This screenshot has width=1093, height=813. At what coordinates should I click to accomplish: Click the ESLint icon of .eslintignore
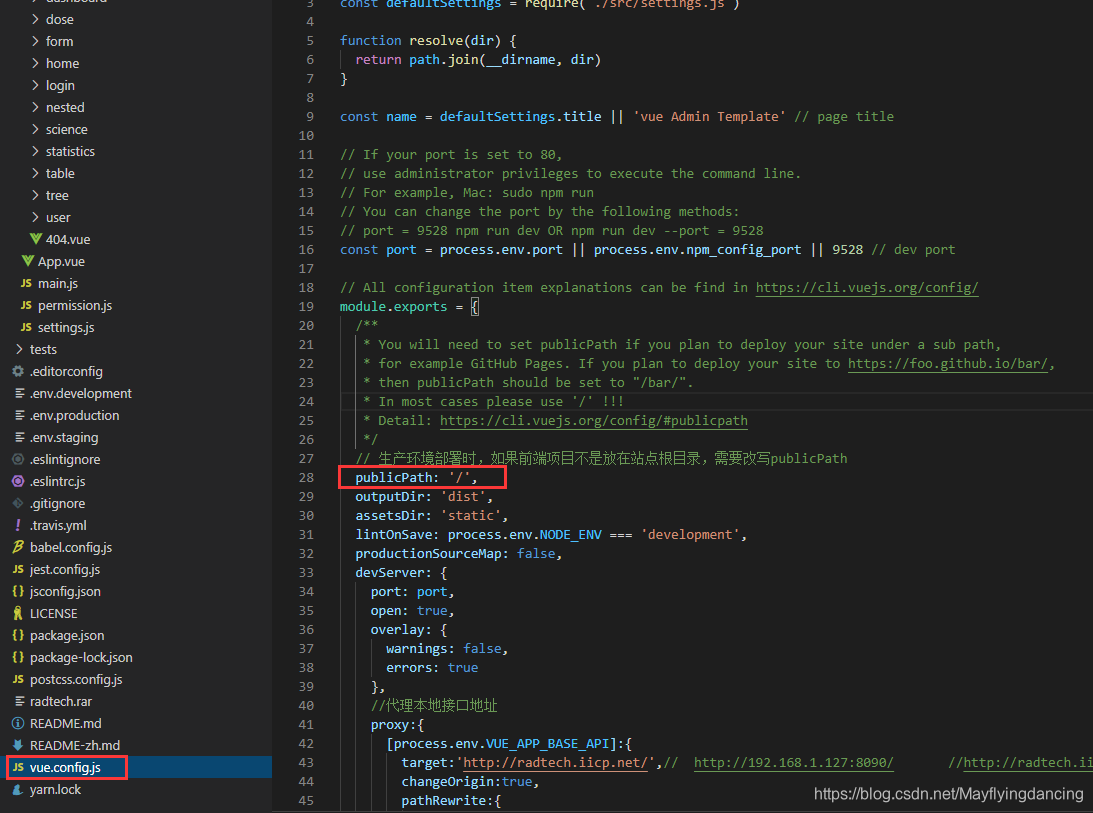tap(18, 459)
